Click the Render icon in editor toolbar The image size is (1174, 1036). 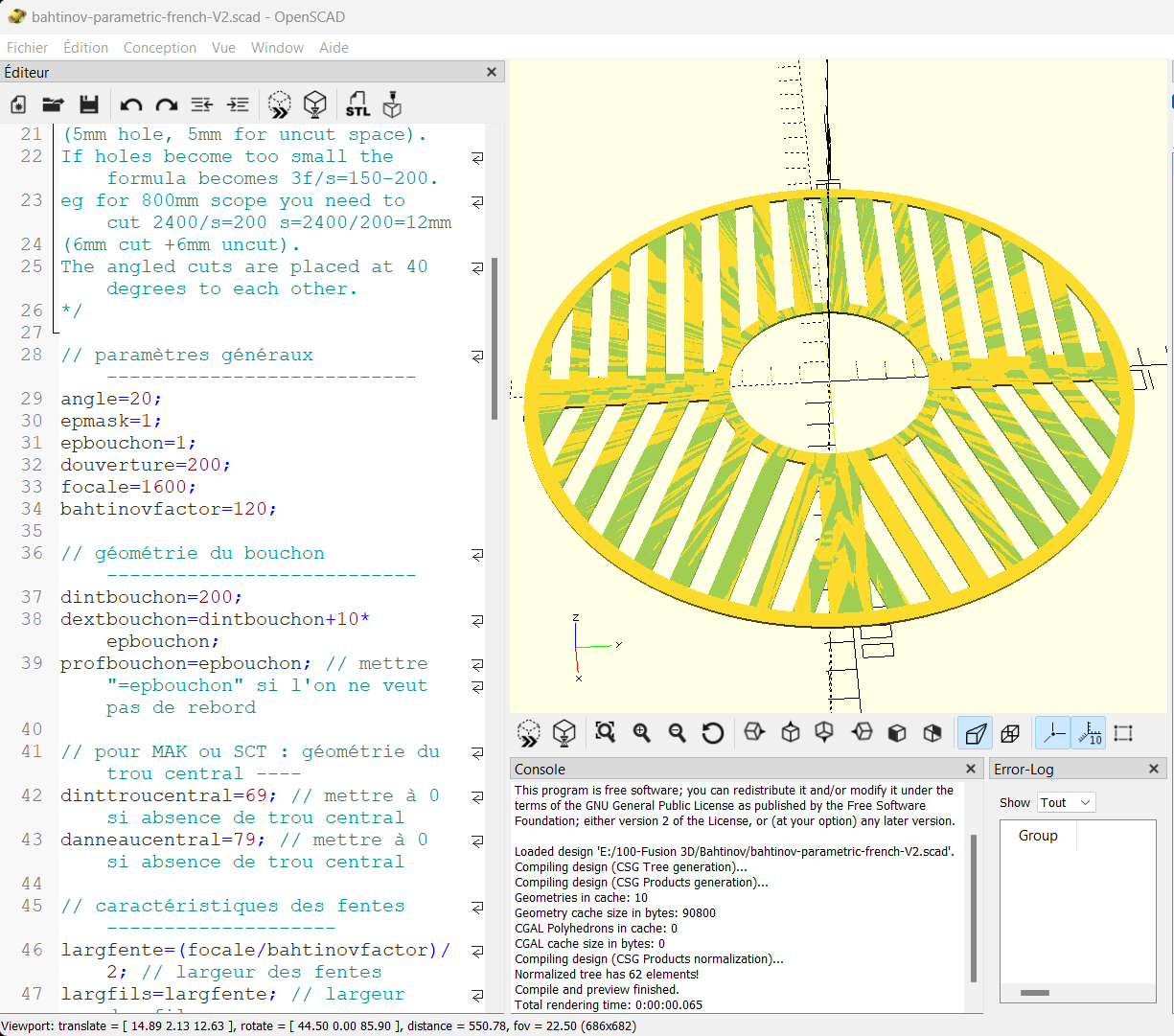pos(315,104)
